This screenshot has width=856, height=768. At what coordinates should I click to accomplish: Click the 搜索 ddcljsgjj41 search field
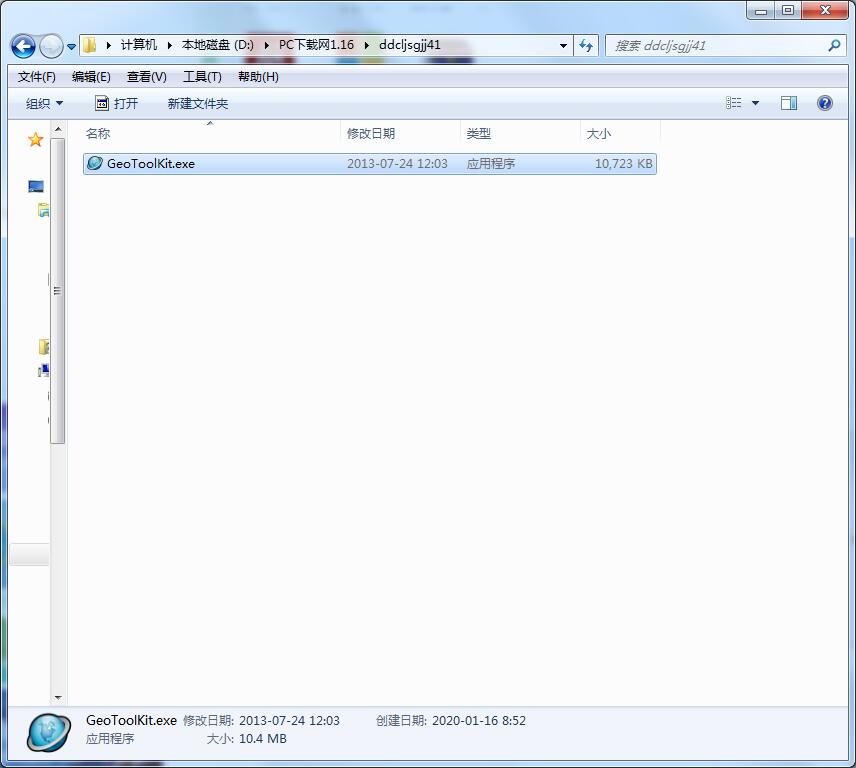click(715, 46)
